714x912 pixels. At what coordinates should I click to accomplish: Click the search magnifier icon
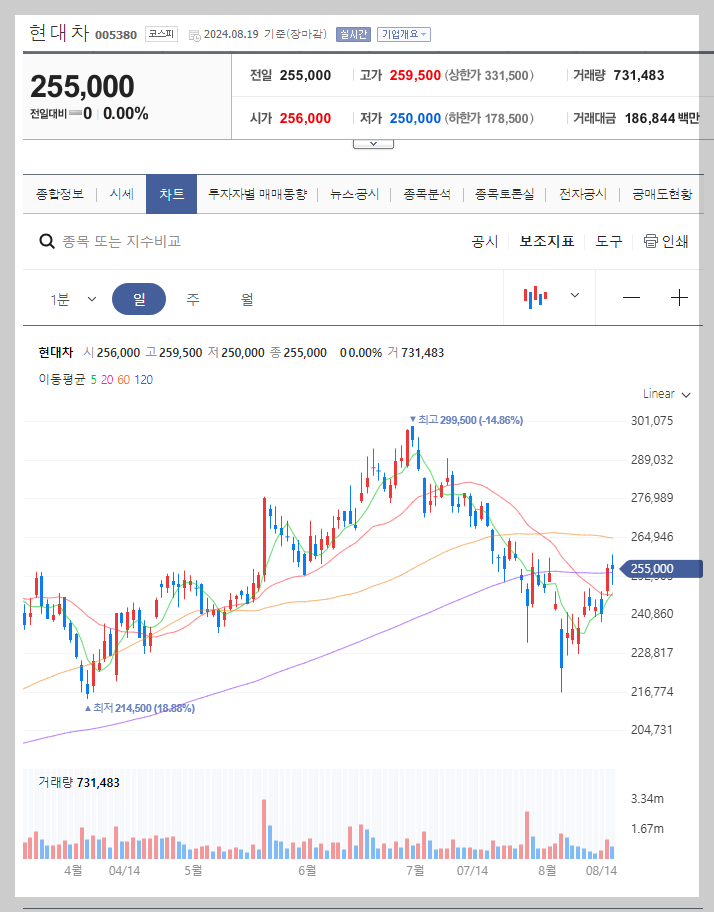(46, 241)
